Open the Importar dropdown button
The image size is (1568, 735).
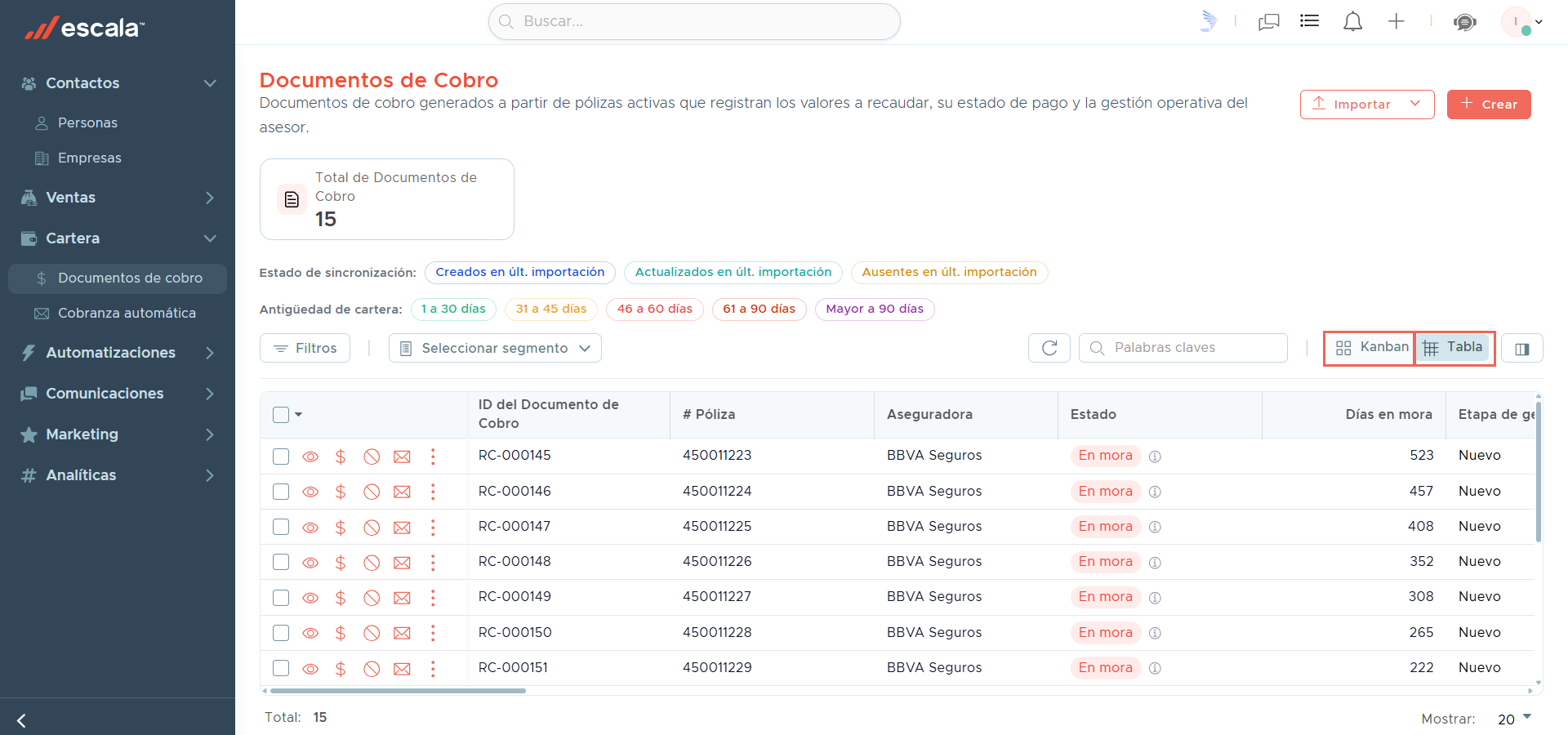tap(1367, 105)
